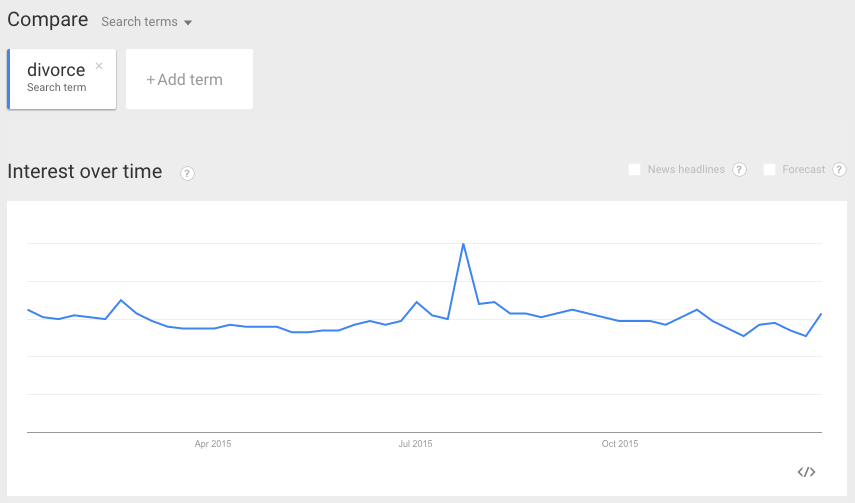
Task: Expand the Search terms dropdown
Action: 146,22
